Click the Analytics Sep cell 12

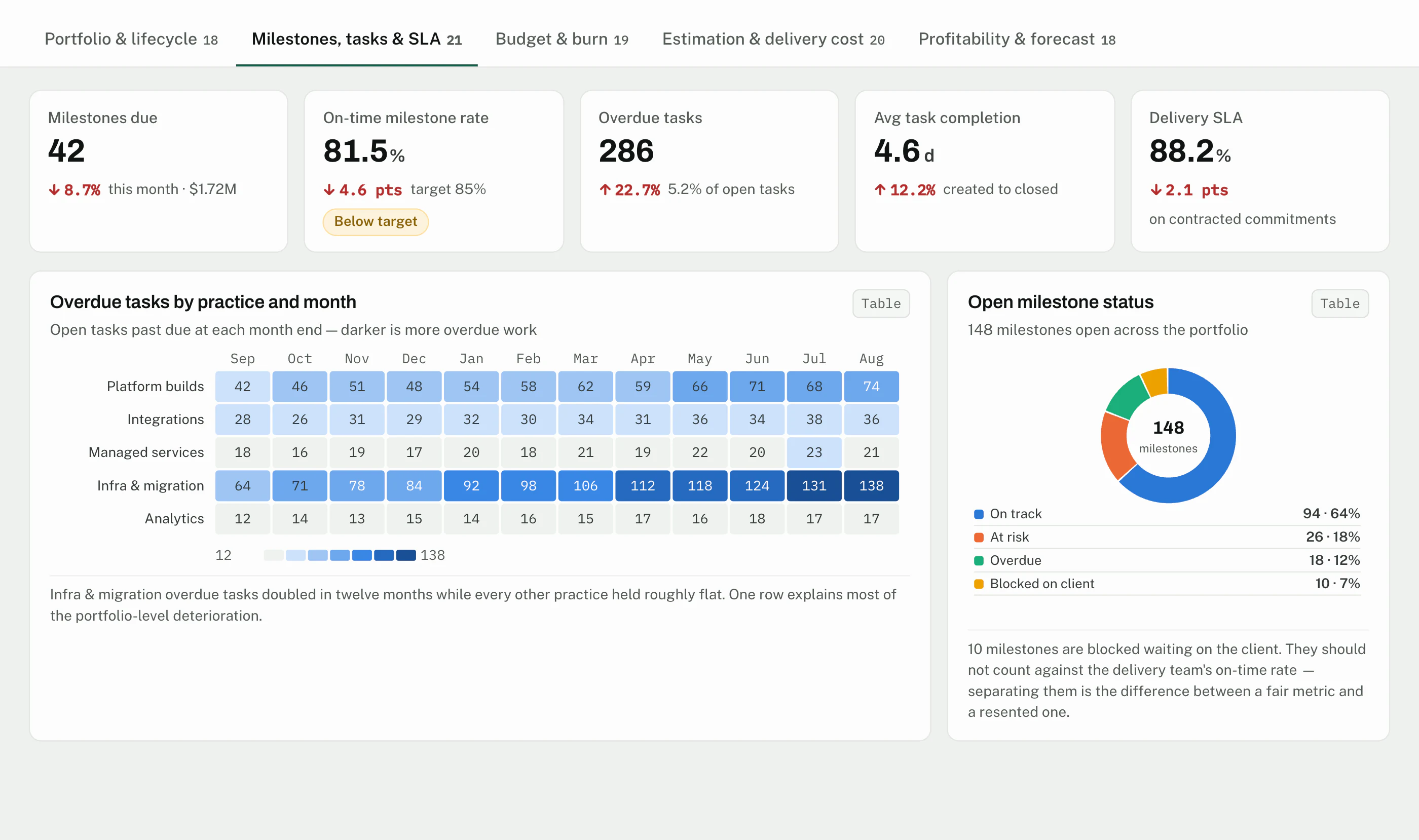pyautogui.click(x=242, y=518)
